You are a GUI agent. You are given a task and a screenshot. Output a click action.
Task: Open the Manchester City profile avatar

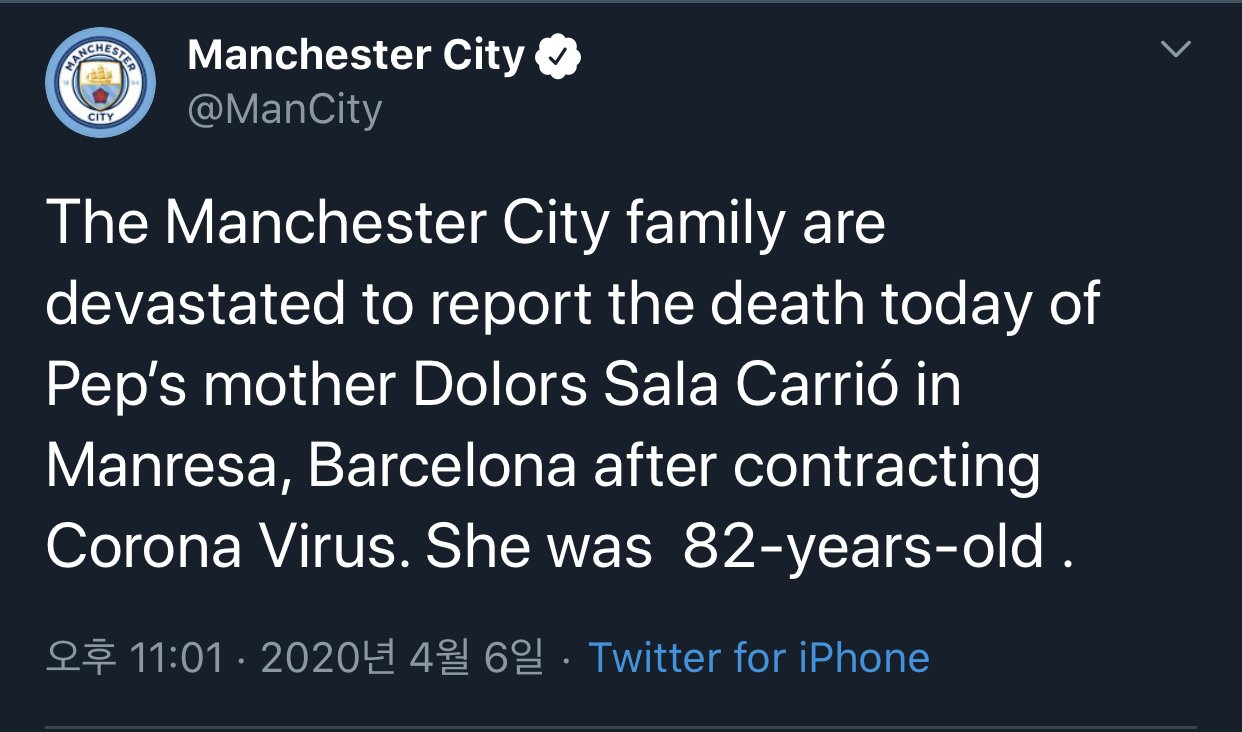point(100,82)
